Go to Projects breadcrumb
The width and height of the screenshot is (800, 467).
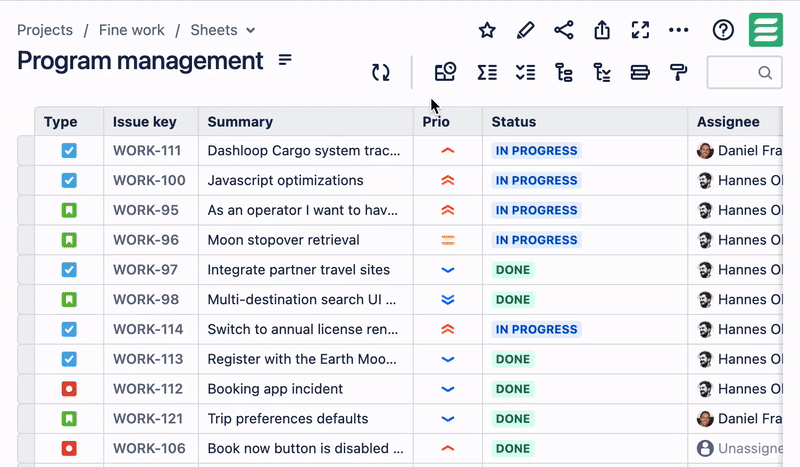coord(45,30)
